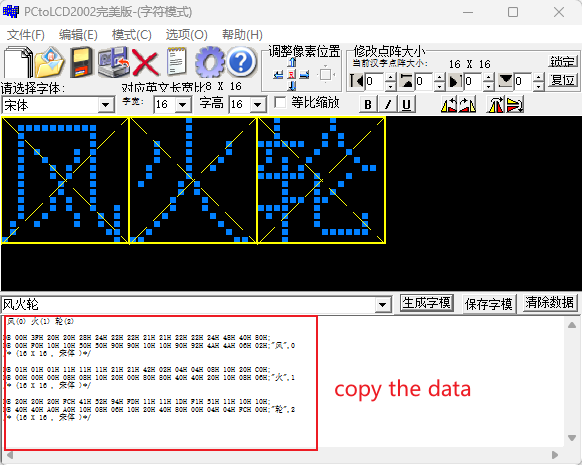Open the 编辑(E) menu
The height and width of the screenshot is (465, 582).
tap(78, 35)
